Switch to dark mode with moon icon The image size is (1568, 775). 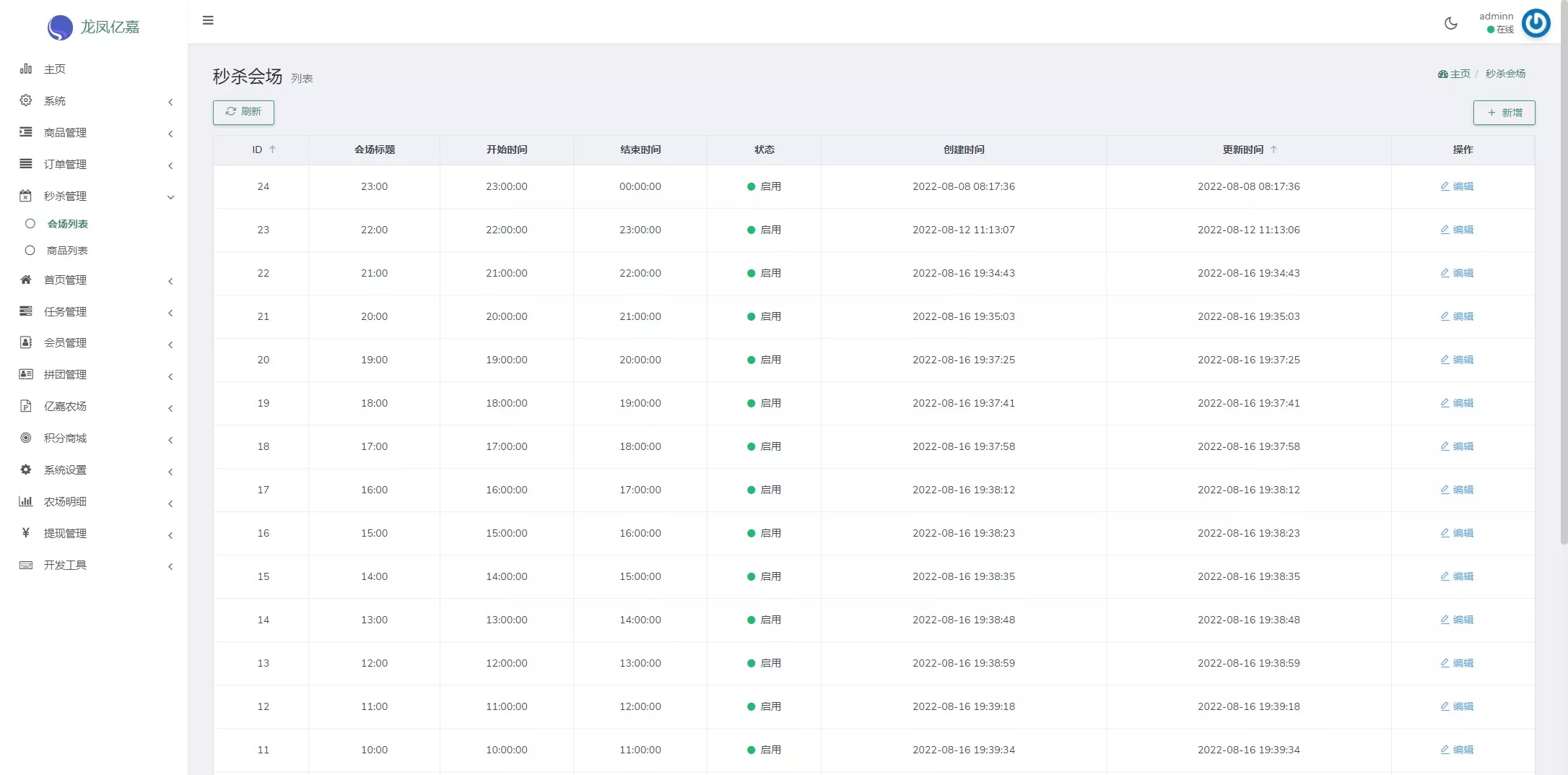[1450, 23]
